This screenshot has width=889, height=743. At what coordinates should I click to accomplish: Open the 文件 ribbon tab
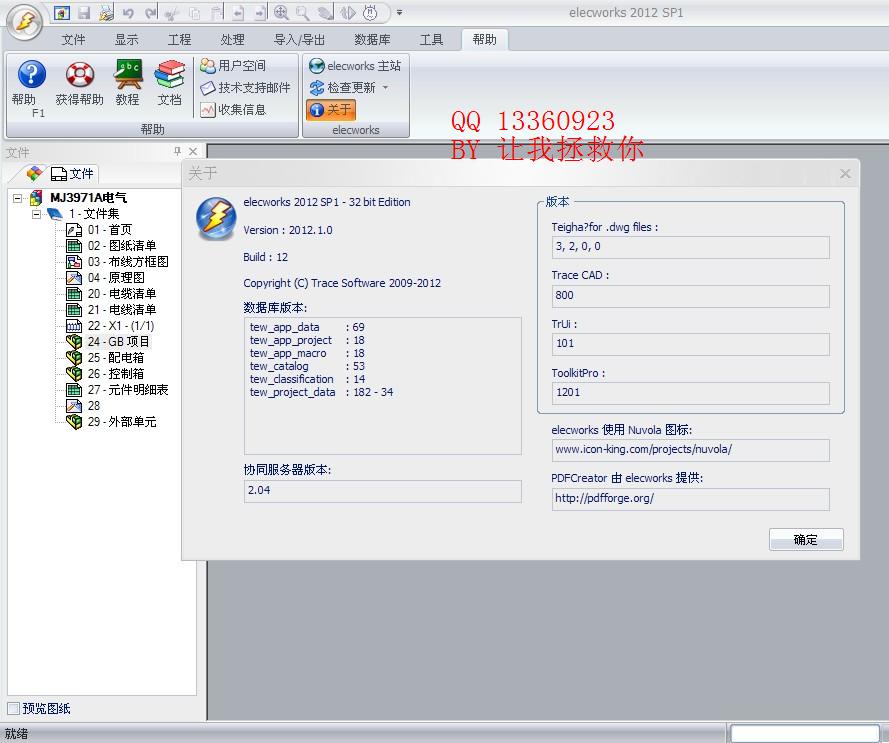tap(74, 40)
